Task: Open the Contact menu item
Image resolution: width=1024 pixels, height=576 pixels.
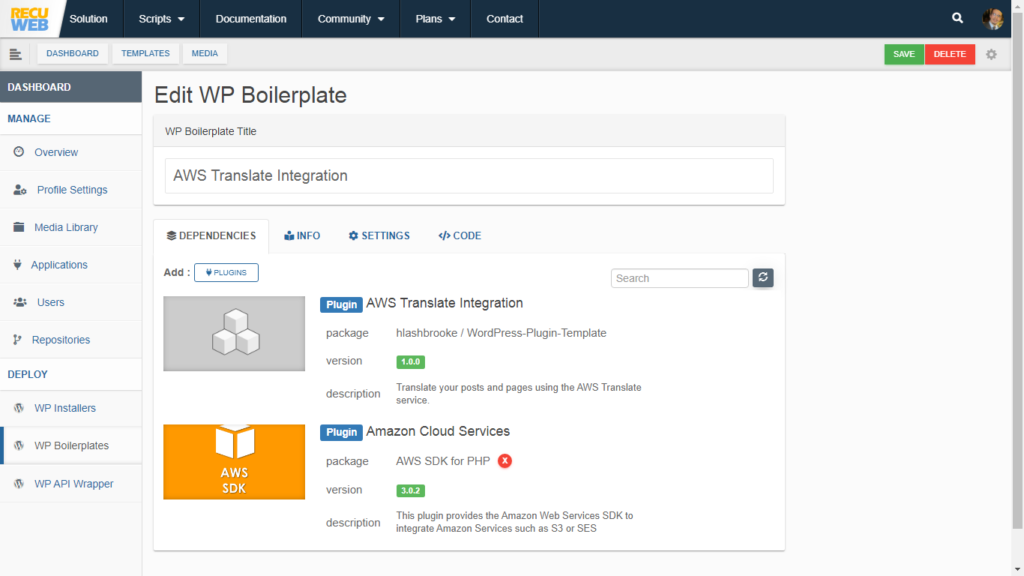Action: (505, 19)
